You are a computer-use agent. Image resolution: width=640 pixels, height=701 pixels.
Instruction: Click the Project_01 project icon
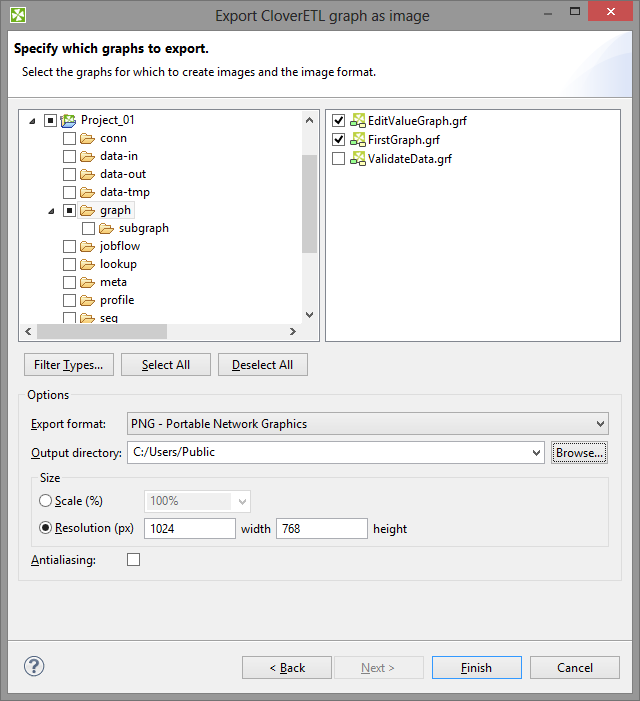pos(68,121)
